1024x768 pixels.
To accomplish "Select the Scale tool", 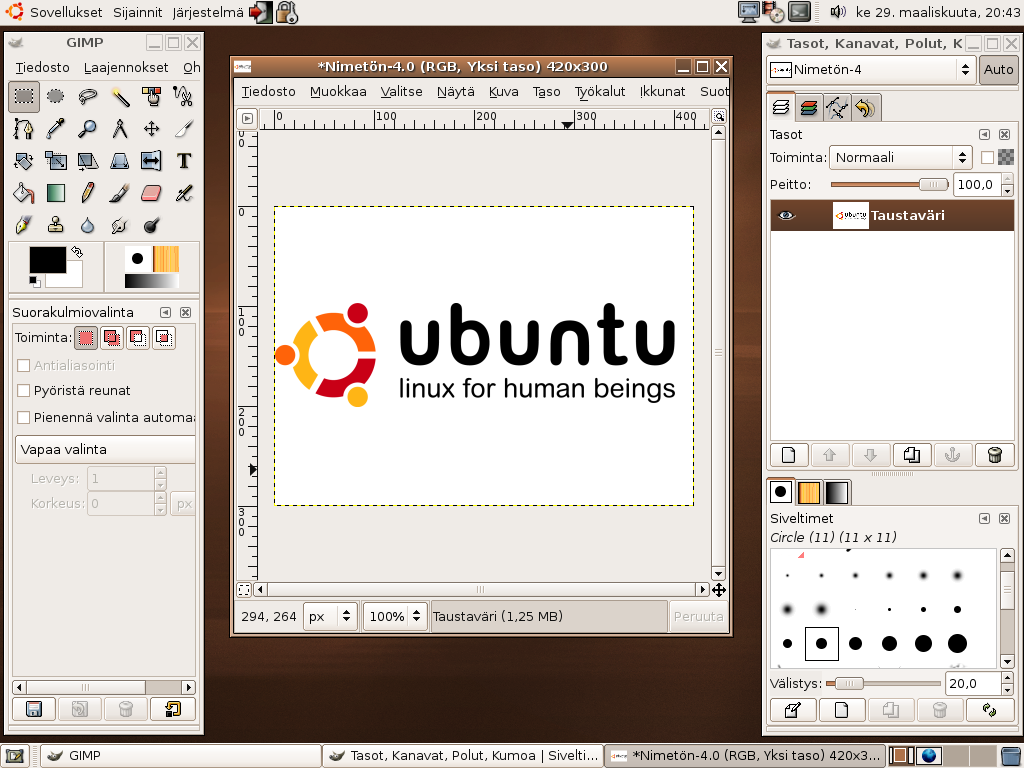I will [x=56, y=161].
